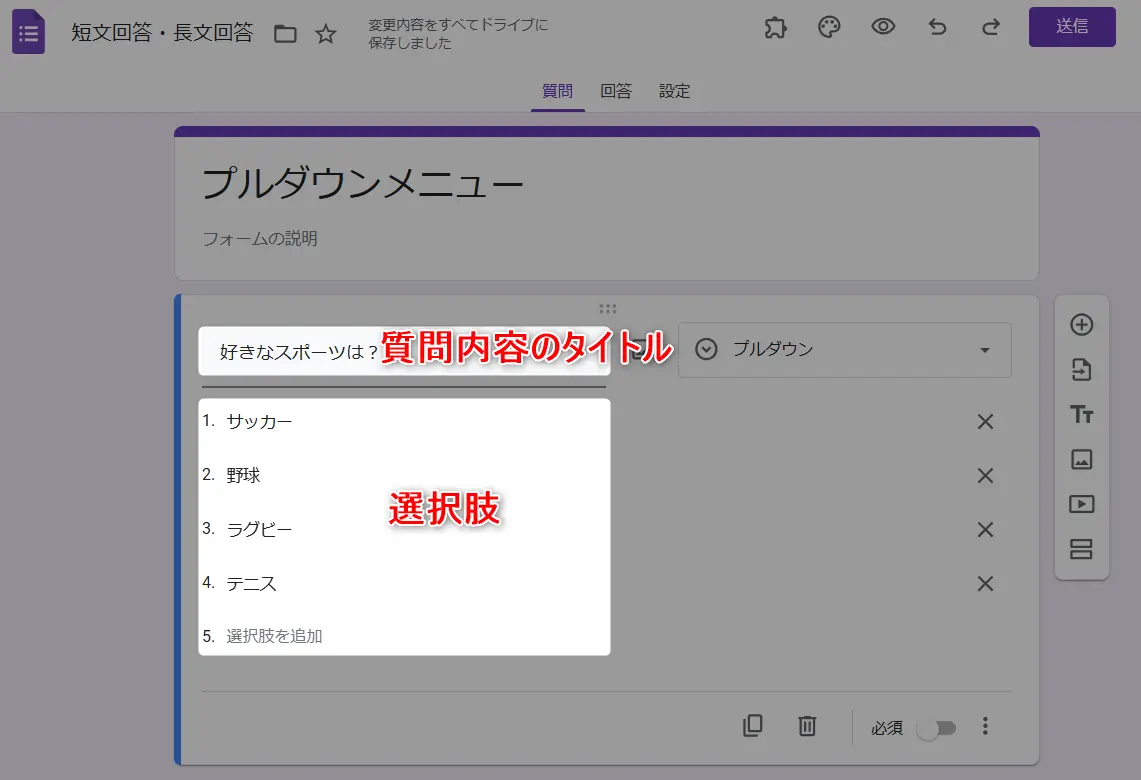Remove the 野球 option with its X
This screenshot has height=780, width=1141.
(985, 476)
